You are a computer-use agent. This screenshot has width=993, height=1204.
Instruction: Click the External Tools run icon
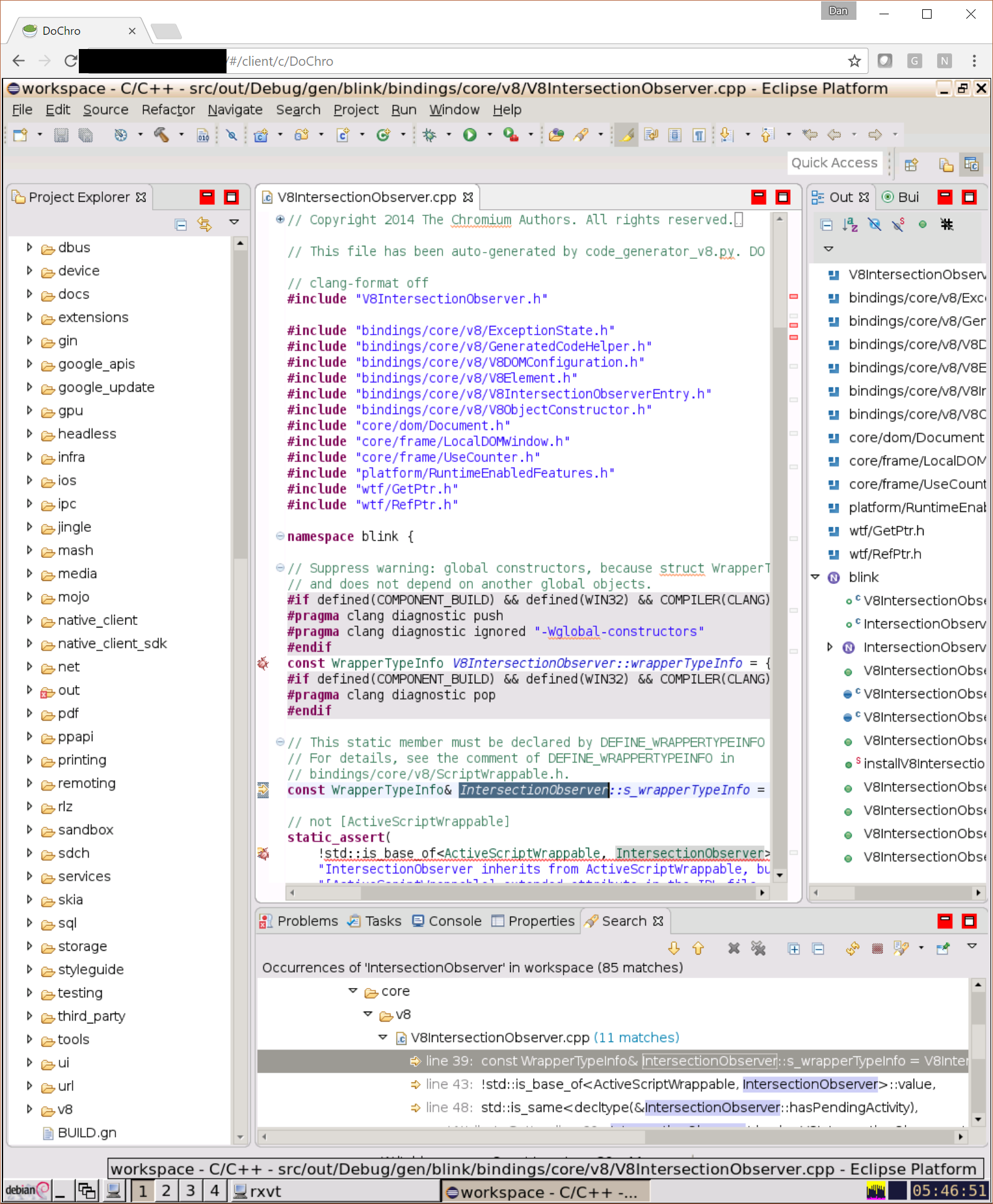tap(511, 135)
